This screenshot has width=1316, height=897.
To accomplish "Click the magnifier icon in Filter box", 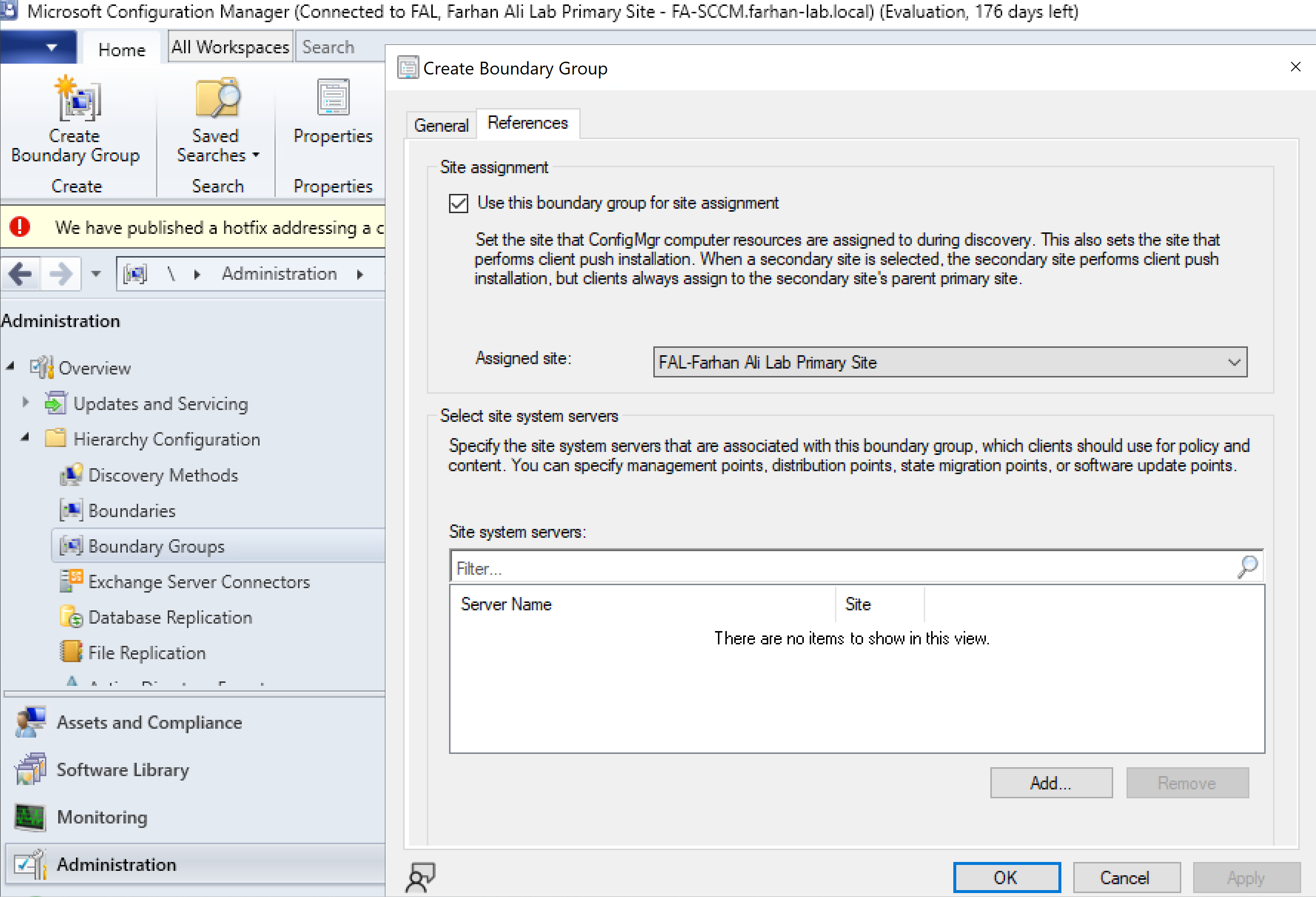I will point(1248,566).
